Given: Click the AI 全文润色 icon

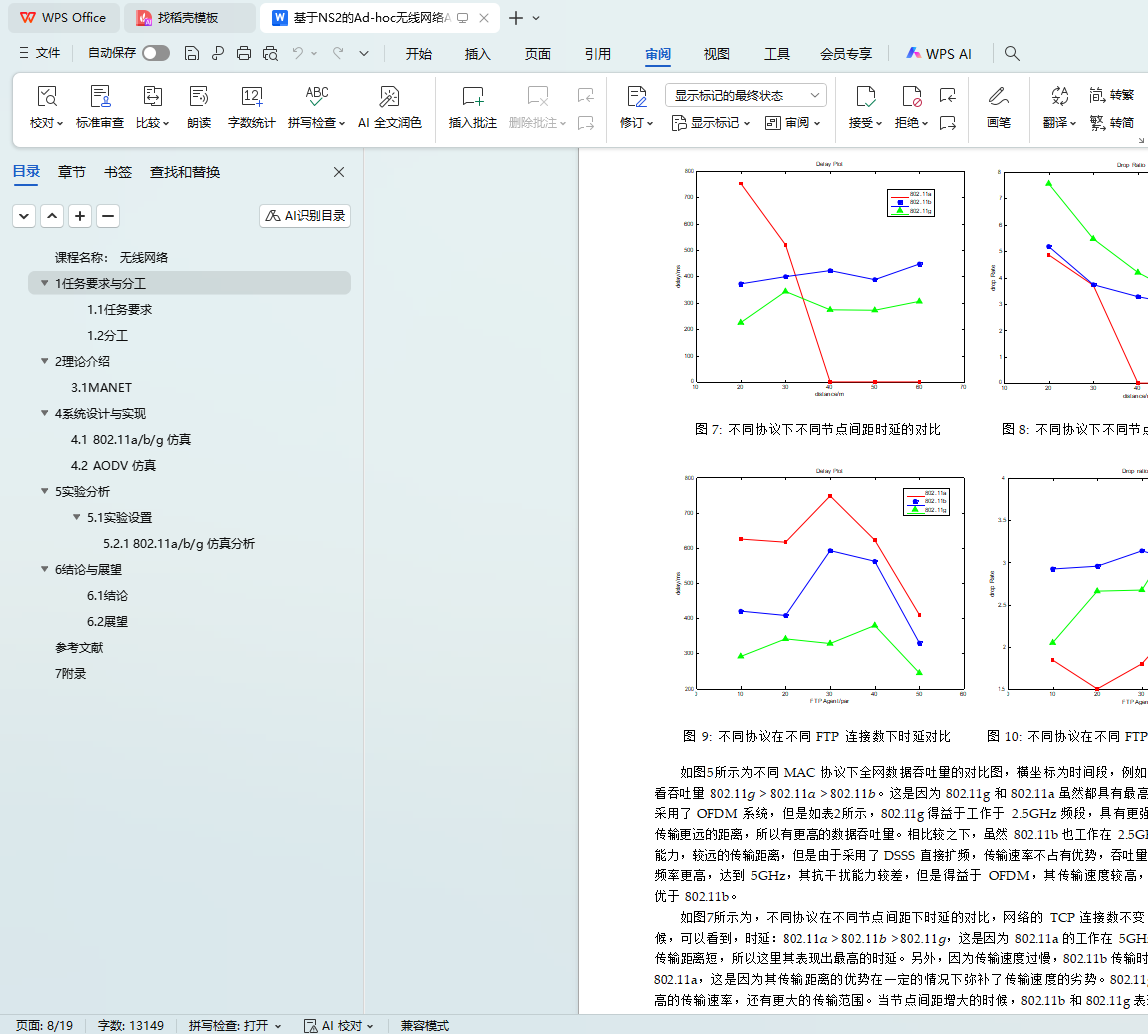Looking at the screenshot, I should [x=389, y=97].
